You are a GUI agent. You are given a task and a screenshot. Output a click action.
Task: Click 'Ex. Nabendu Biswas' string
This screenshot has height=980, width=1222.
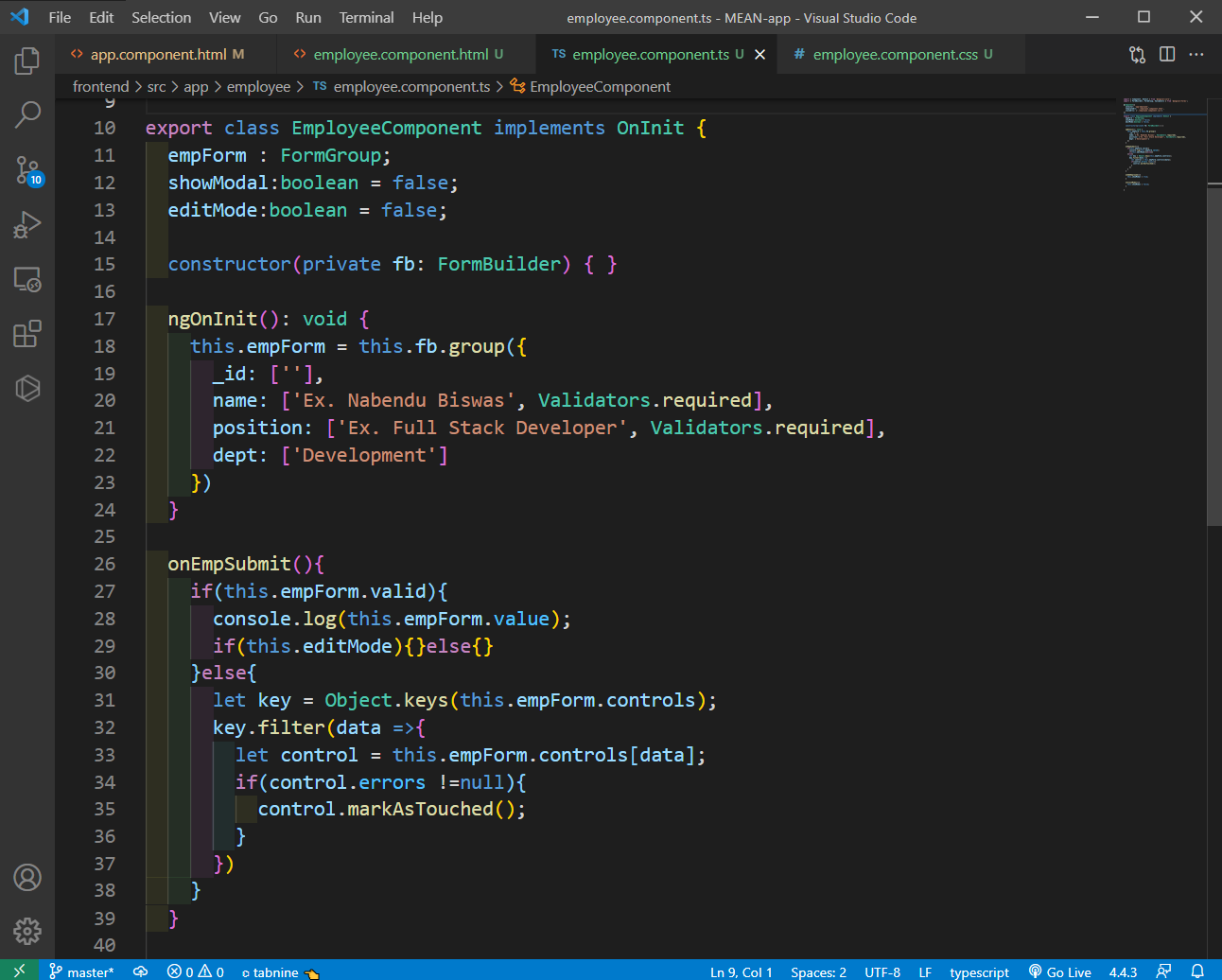pyautogui.click(x=403, y=400)
